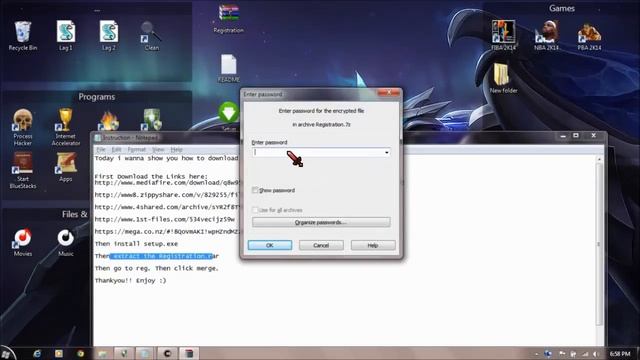
Task: Click the Programs group header on desktop
Action: (x=97, y=97)
